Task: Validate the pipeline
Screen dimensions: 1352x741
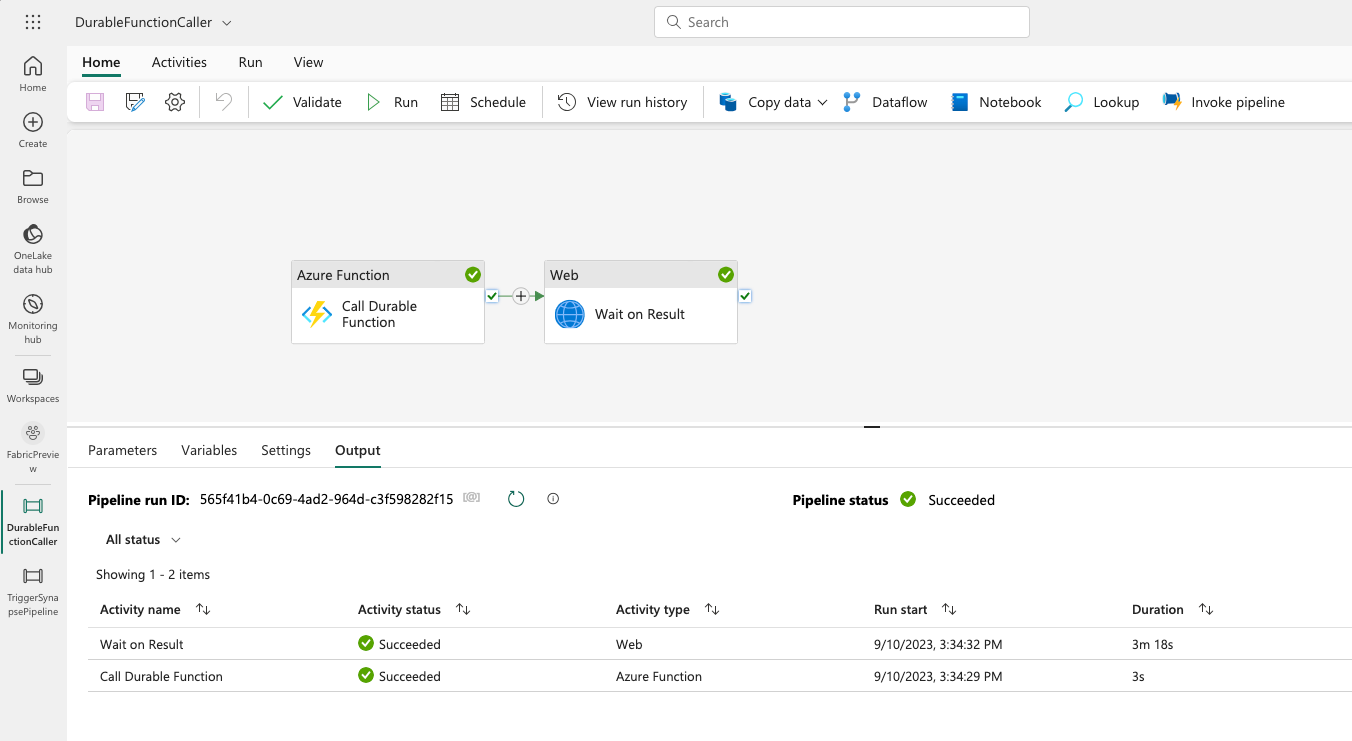Action: click(x=302, y=102)
